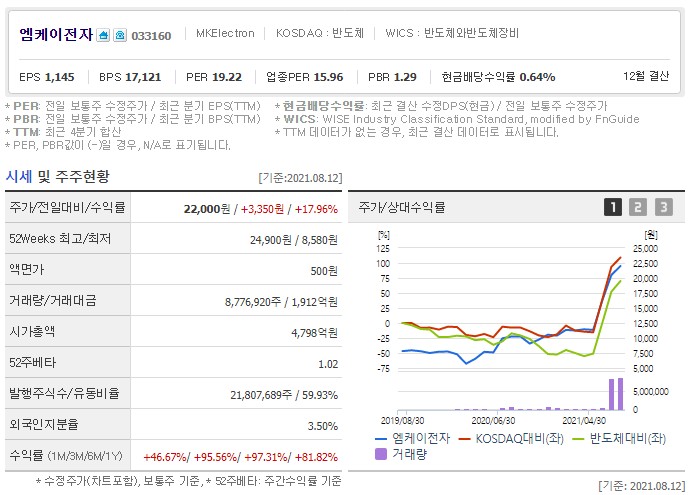Viewport: 690px width, 495px height.
Task: Click 시세 및 주주현황 section heading
Action: coord(58,176)
